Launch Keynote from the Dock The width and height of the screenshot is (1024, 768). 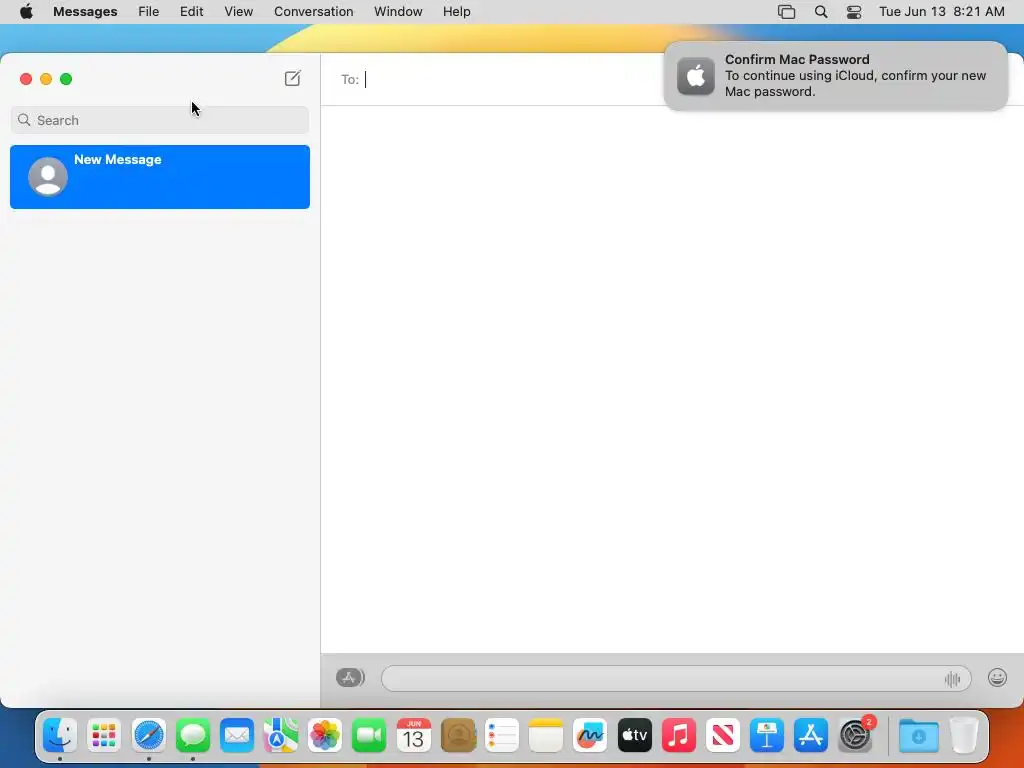click(767, 735)
